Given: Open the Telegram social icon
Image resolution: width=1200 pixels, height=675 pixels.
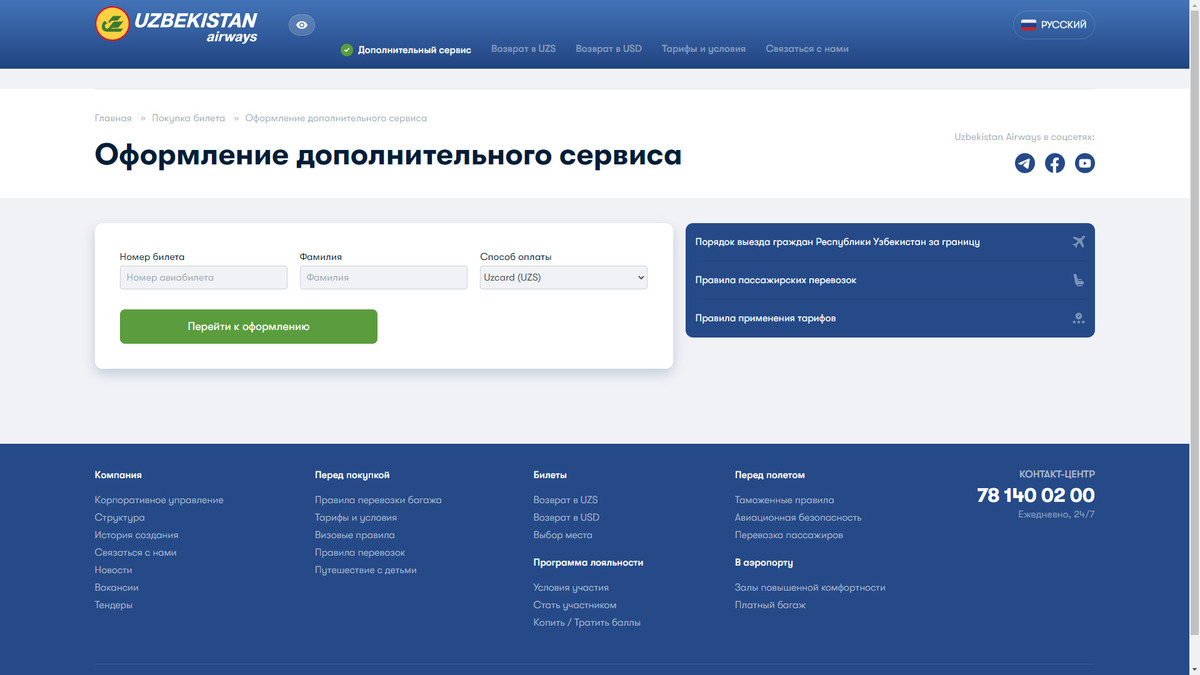Looking at the screenshot, I should pyautogui.click(x=1025, y=163).
